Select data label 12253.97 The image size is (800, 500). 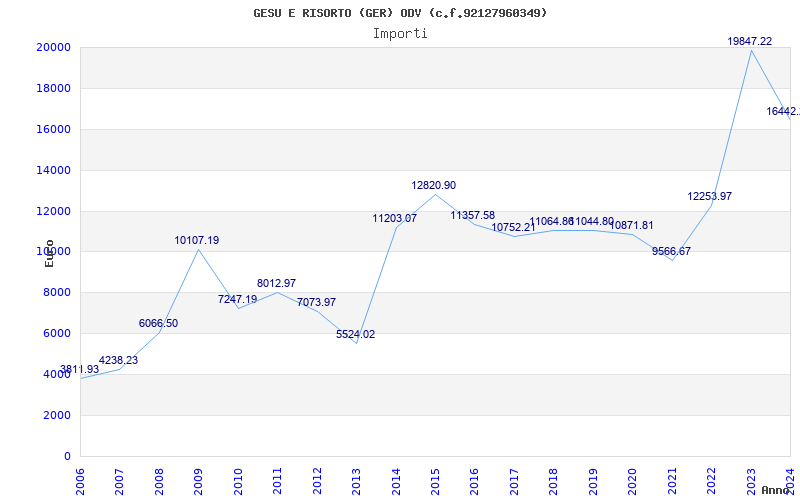[710, 196]
